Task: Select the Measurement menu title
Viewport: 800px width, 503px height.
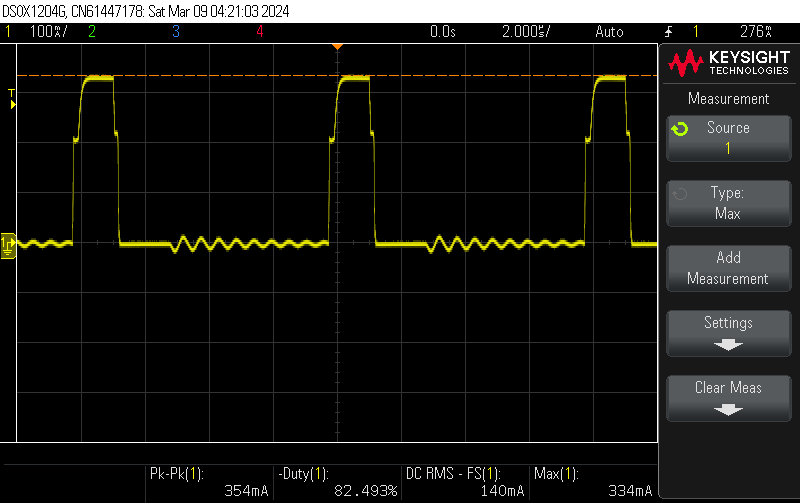Action: [x=728, y=98]
